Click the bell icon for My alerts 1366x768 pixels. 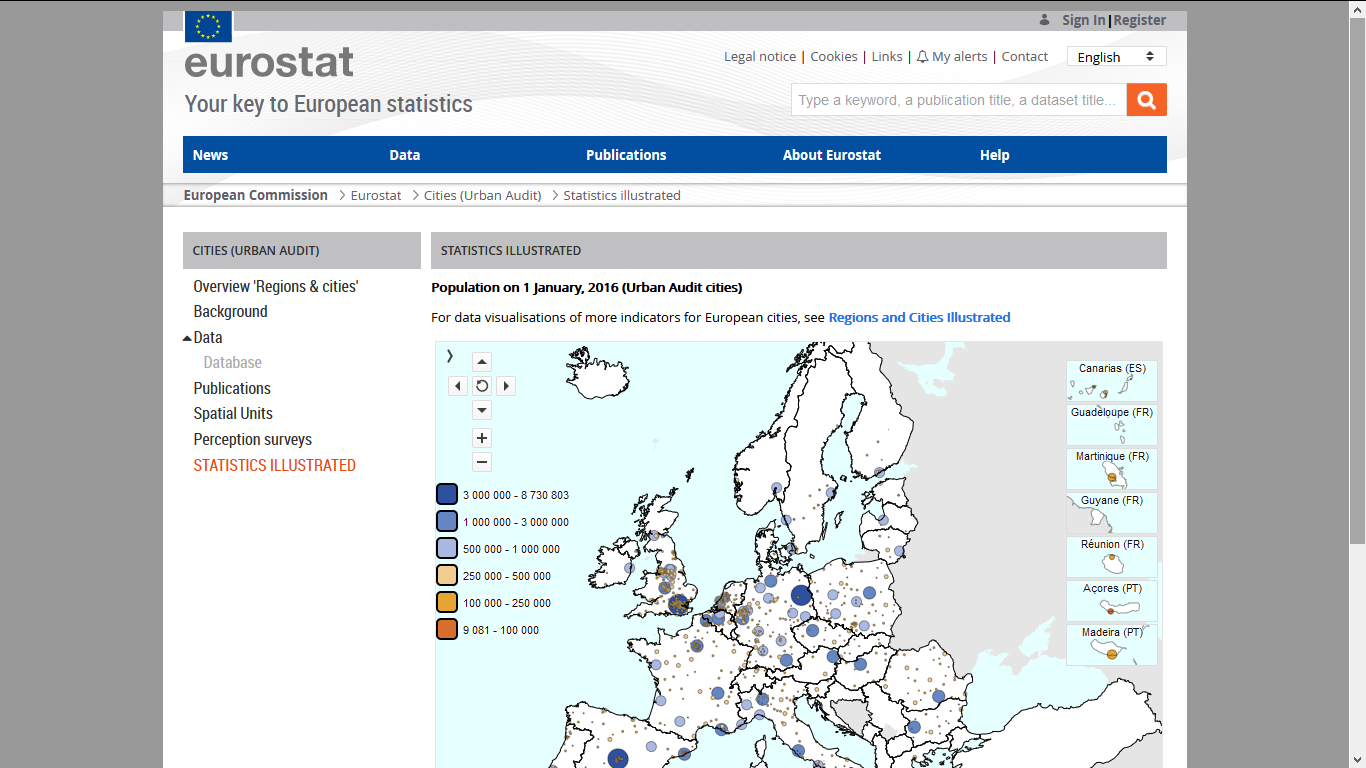pyautogui.click(x=922, y=57)
